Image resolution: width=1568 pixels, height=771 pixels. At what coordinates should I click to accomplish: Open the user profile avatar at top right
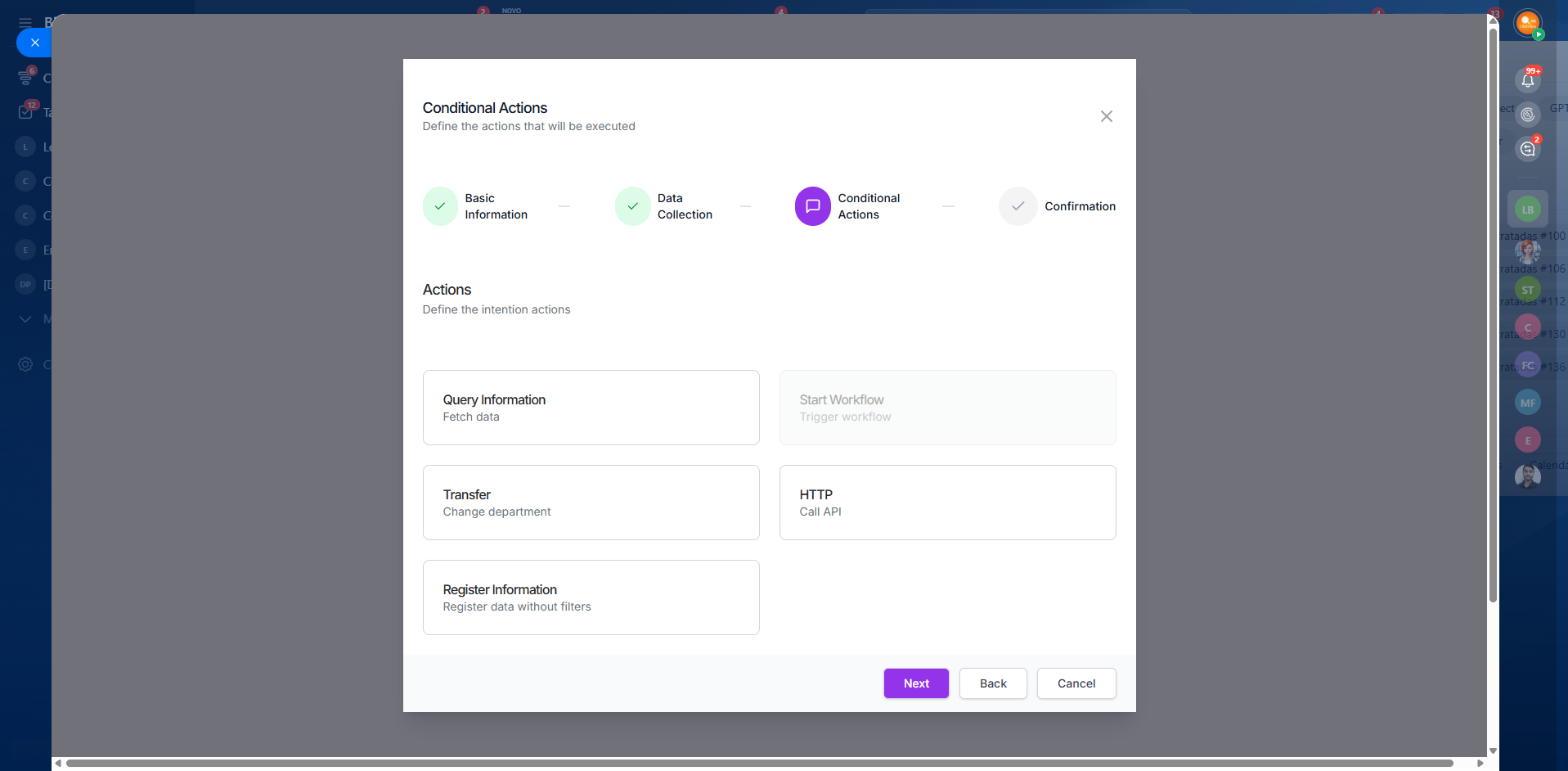pos(1527,23)
